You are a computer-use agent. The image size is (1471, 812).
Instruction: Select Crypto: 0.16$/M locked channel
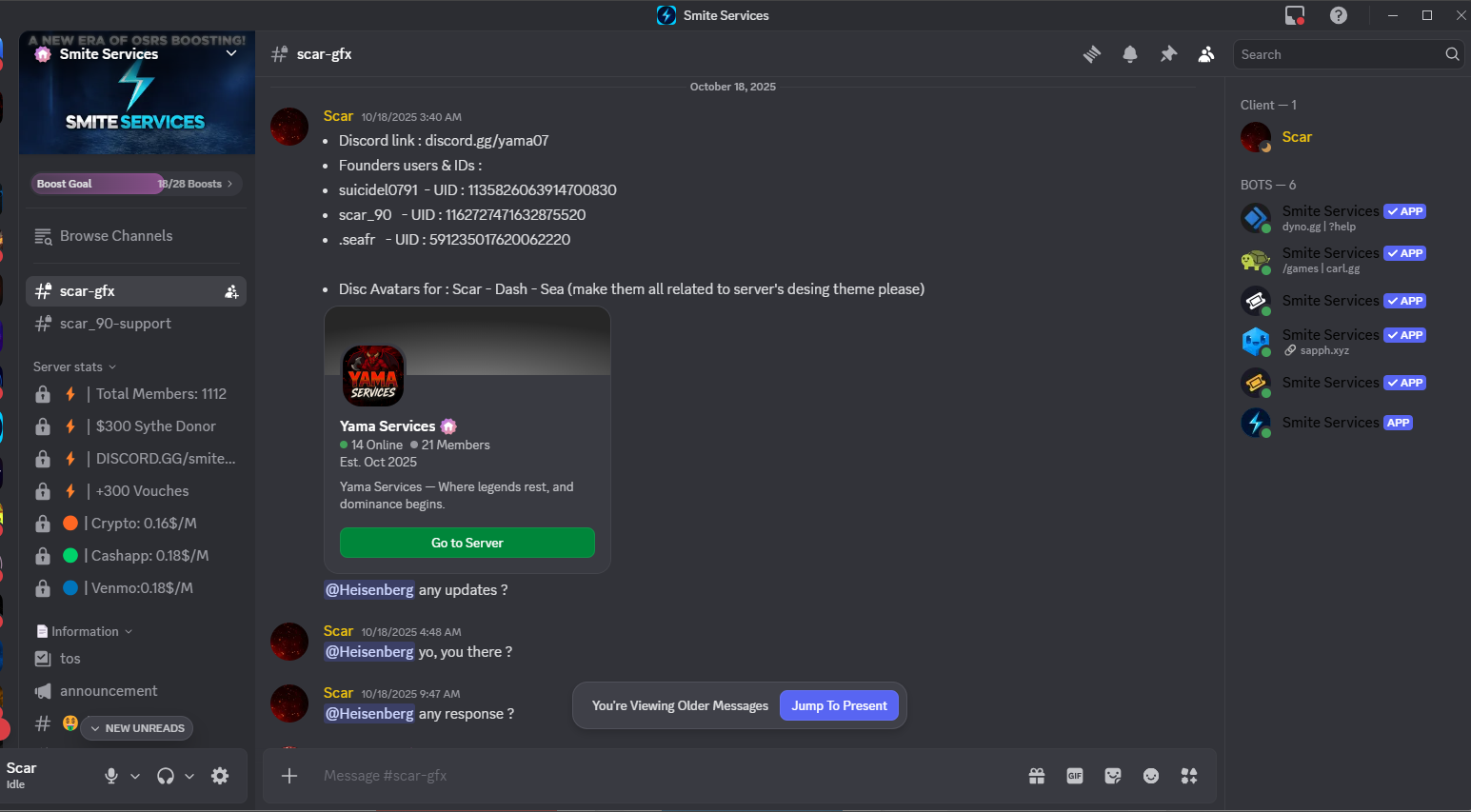click(136, 524)
